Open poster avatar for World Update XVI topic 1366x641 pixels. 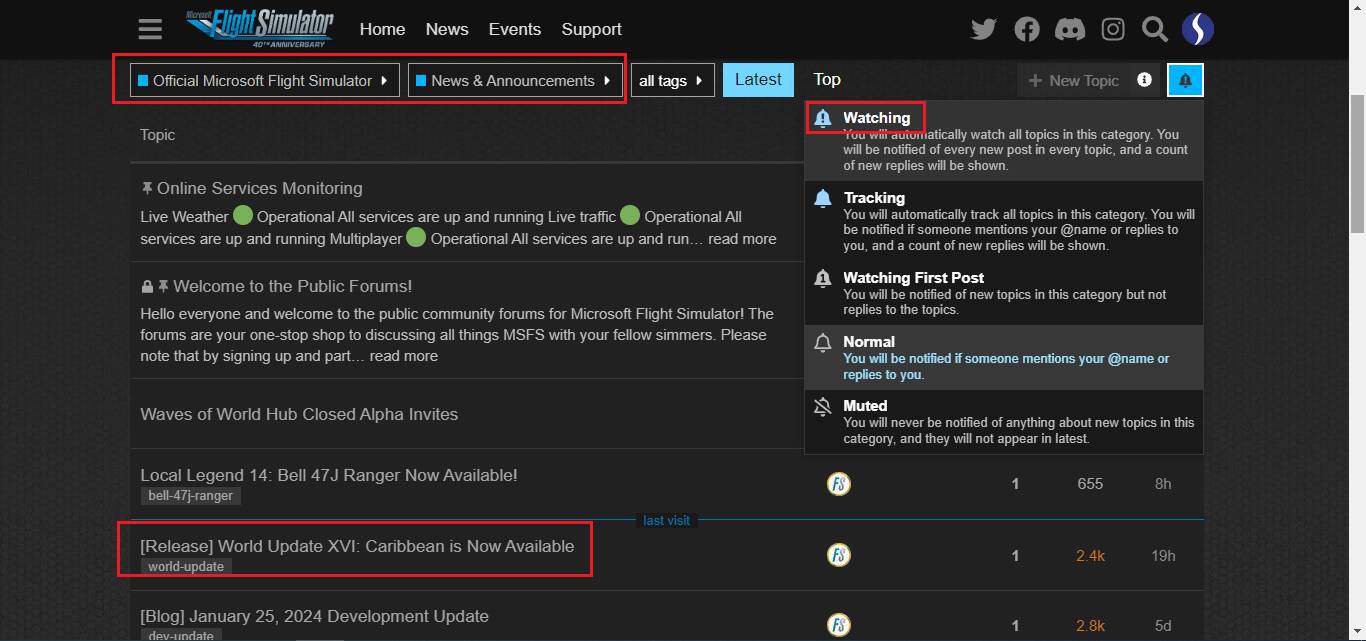(x=839, y=555)
